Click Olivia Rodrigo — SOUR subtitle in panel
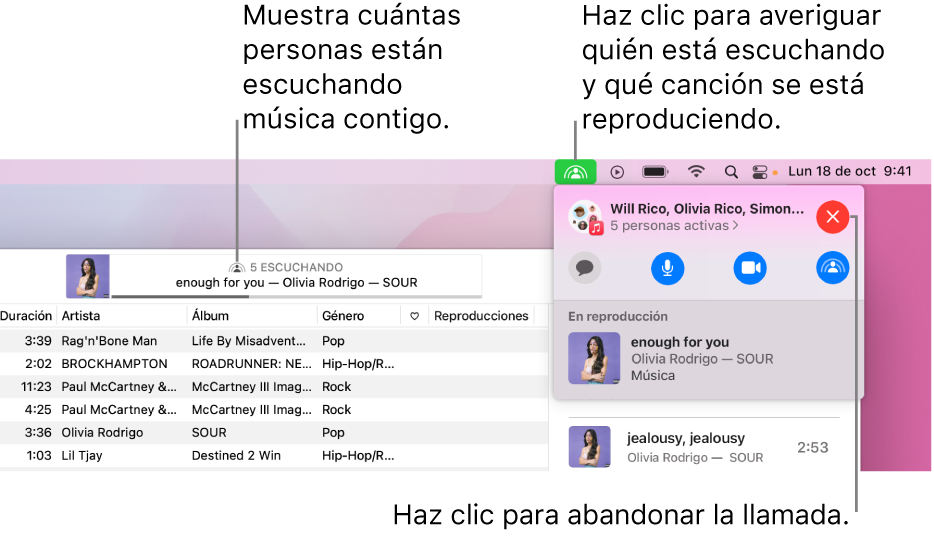Screen dimensions: 934x537 point(702,359)
